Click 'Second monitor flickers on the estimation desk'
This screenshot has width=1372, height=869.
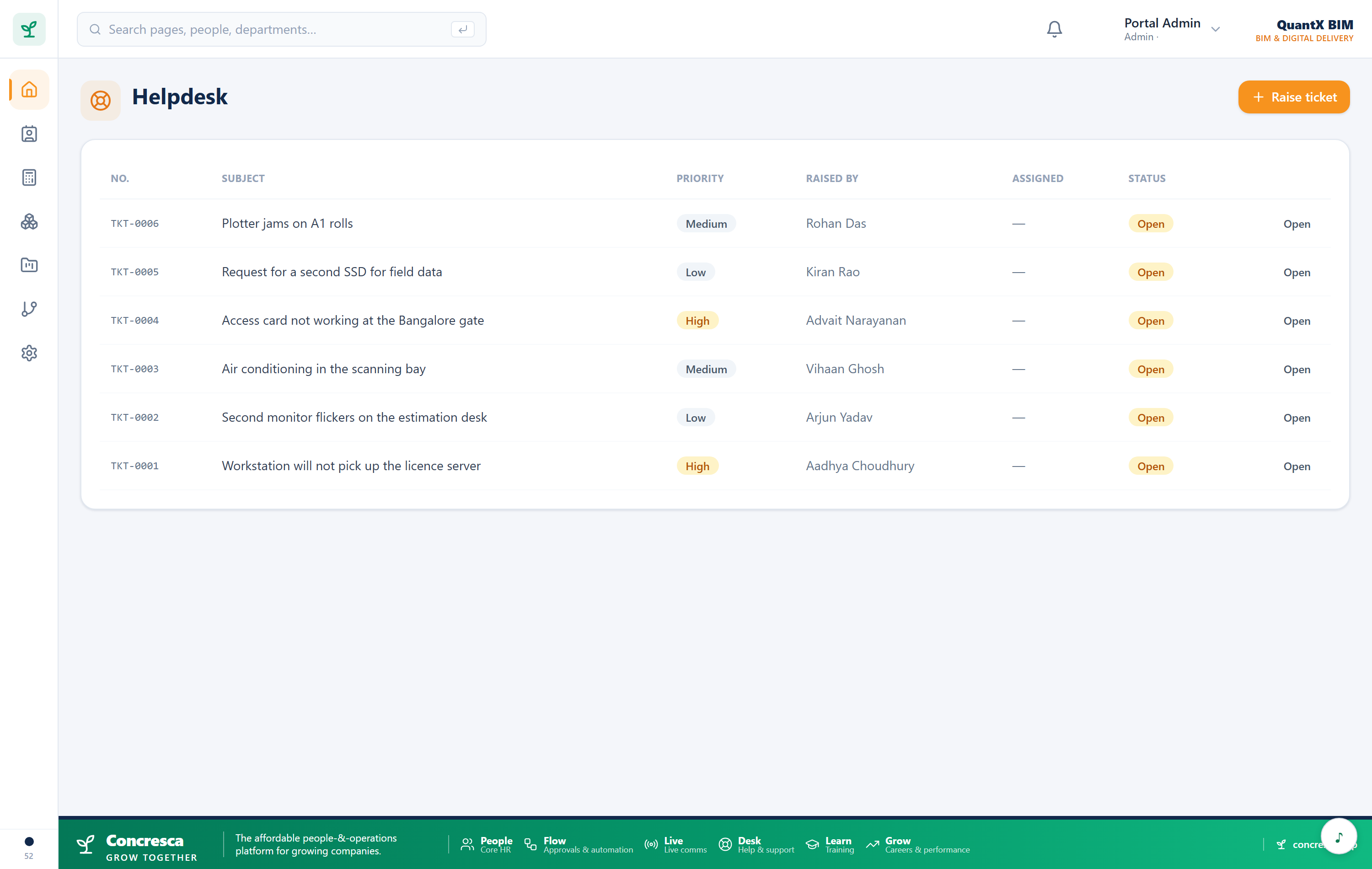[x=354, y=417]
